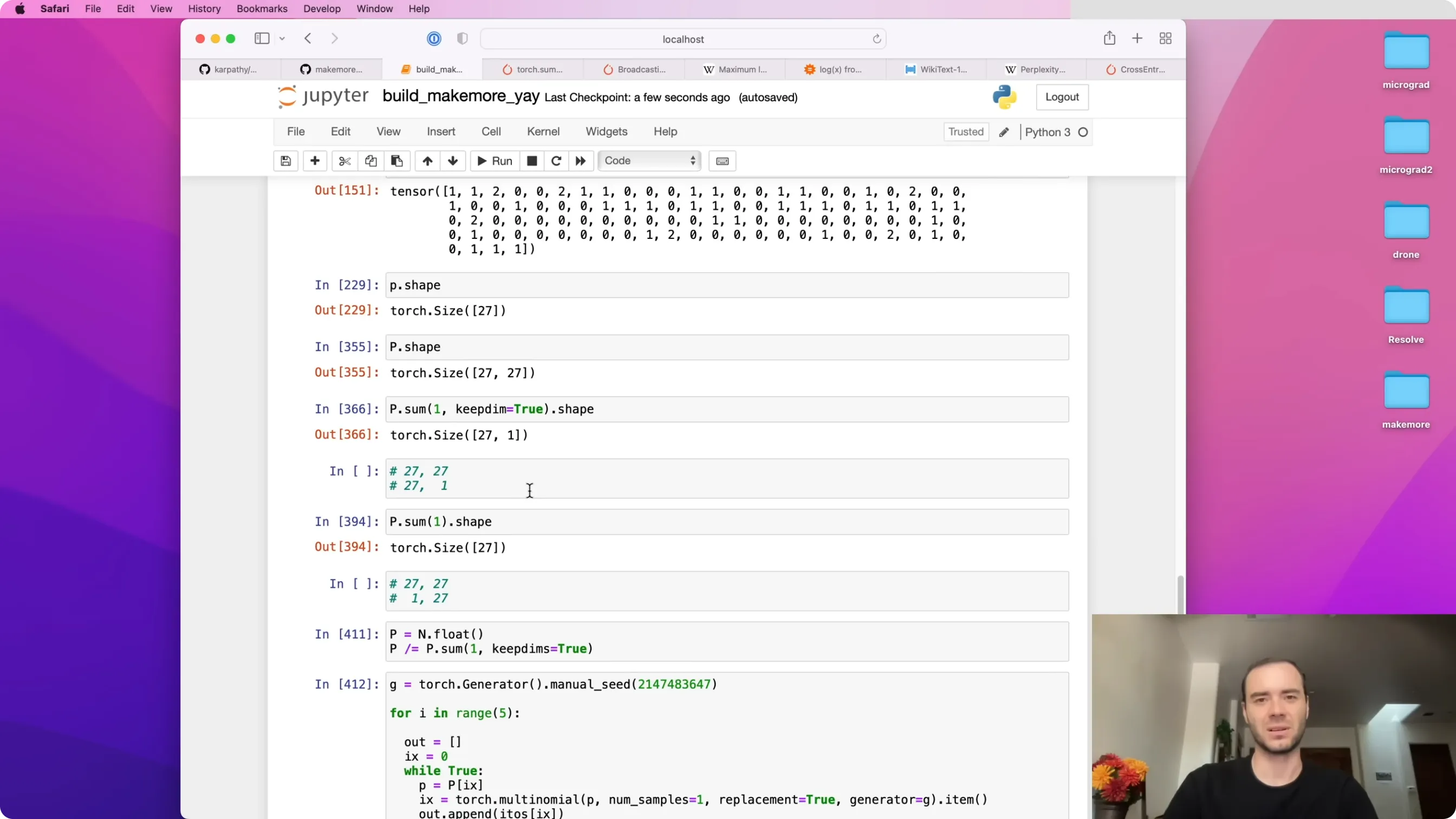1456x819 pixels.
Task: Go back with the Safari back arrow
Action: point(308,38)
